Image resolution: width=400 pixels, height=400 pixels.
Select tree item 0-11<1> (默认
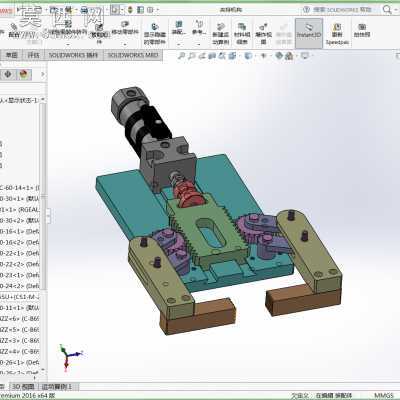pos(20,308)
